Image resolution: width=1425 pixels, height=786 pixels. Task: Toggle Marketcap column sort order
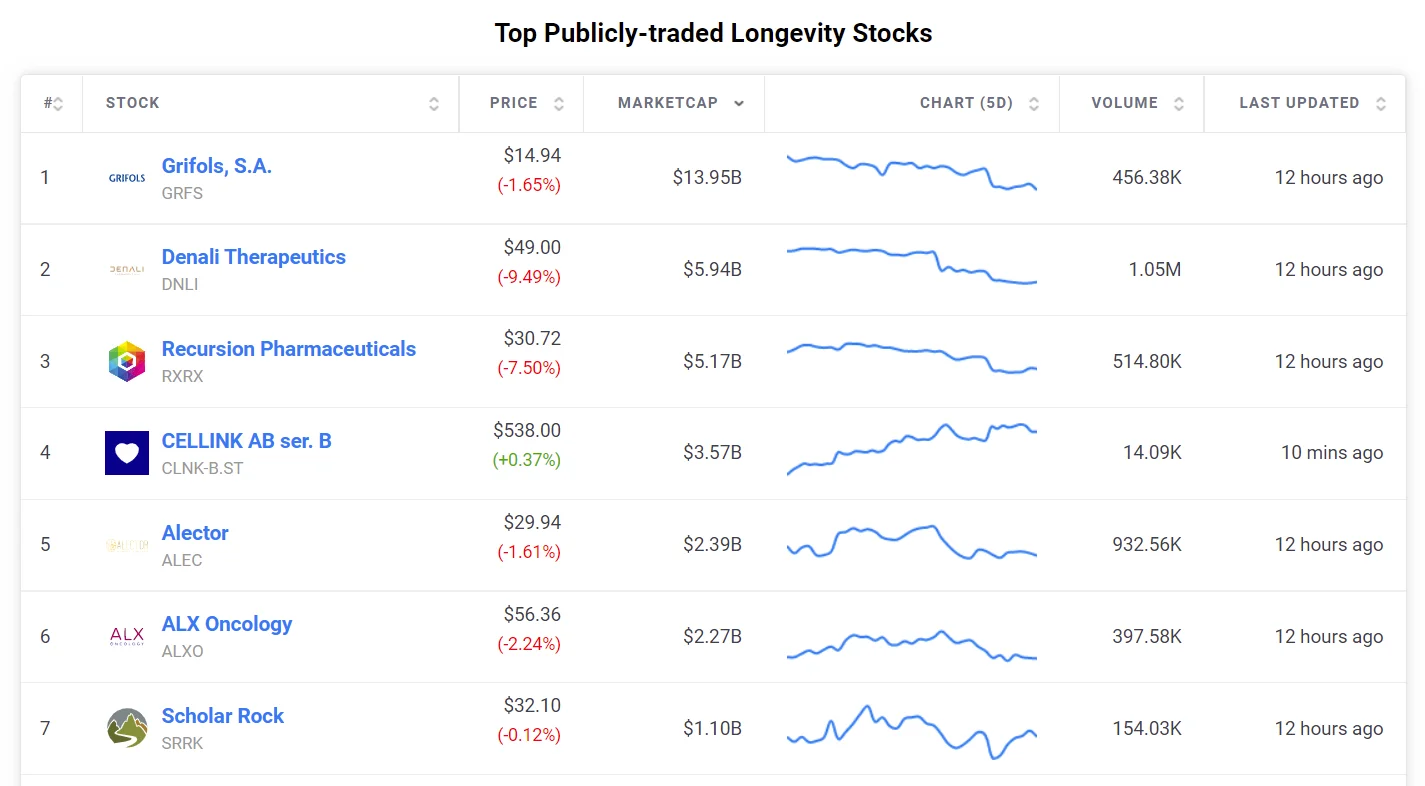[x=739, y=104]
